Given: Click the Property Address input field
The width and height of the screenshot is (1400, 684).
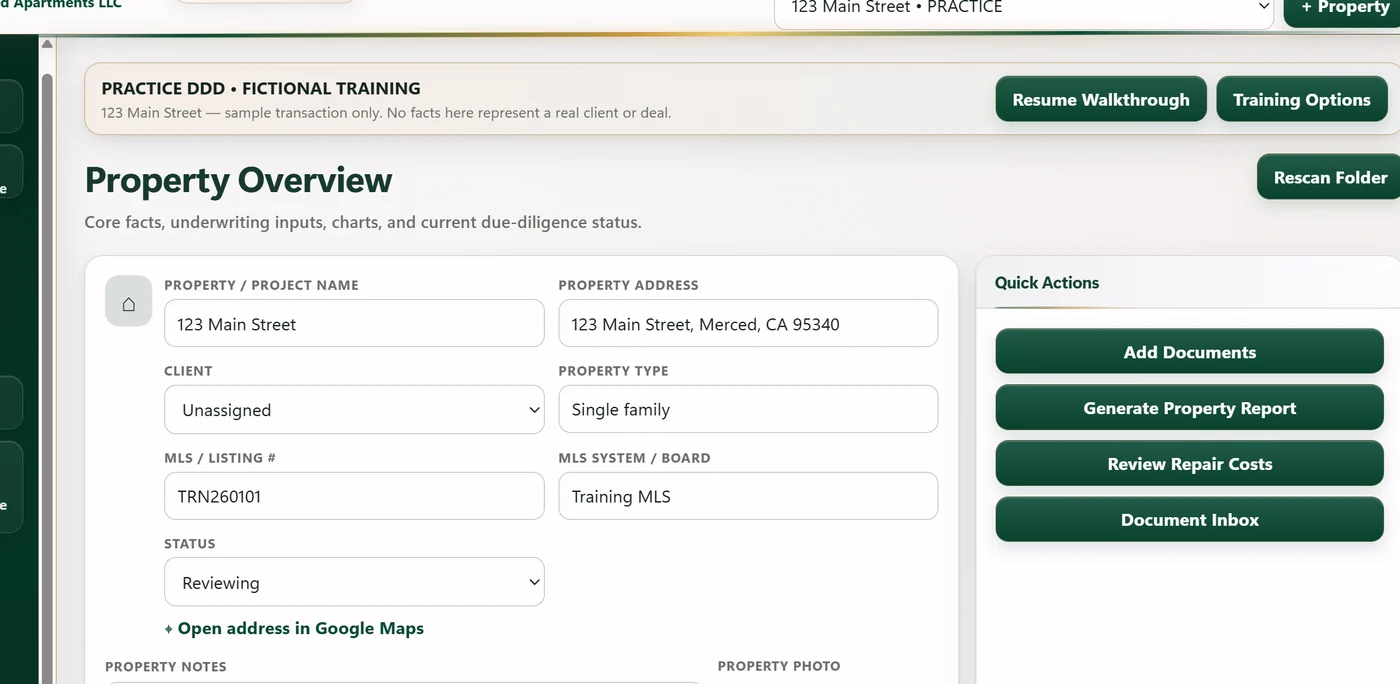Looking at the screenshot, I should [748, 324].
